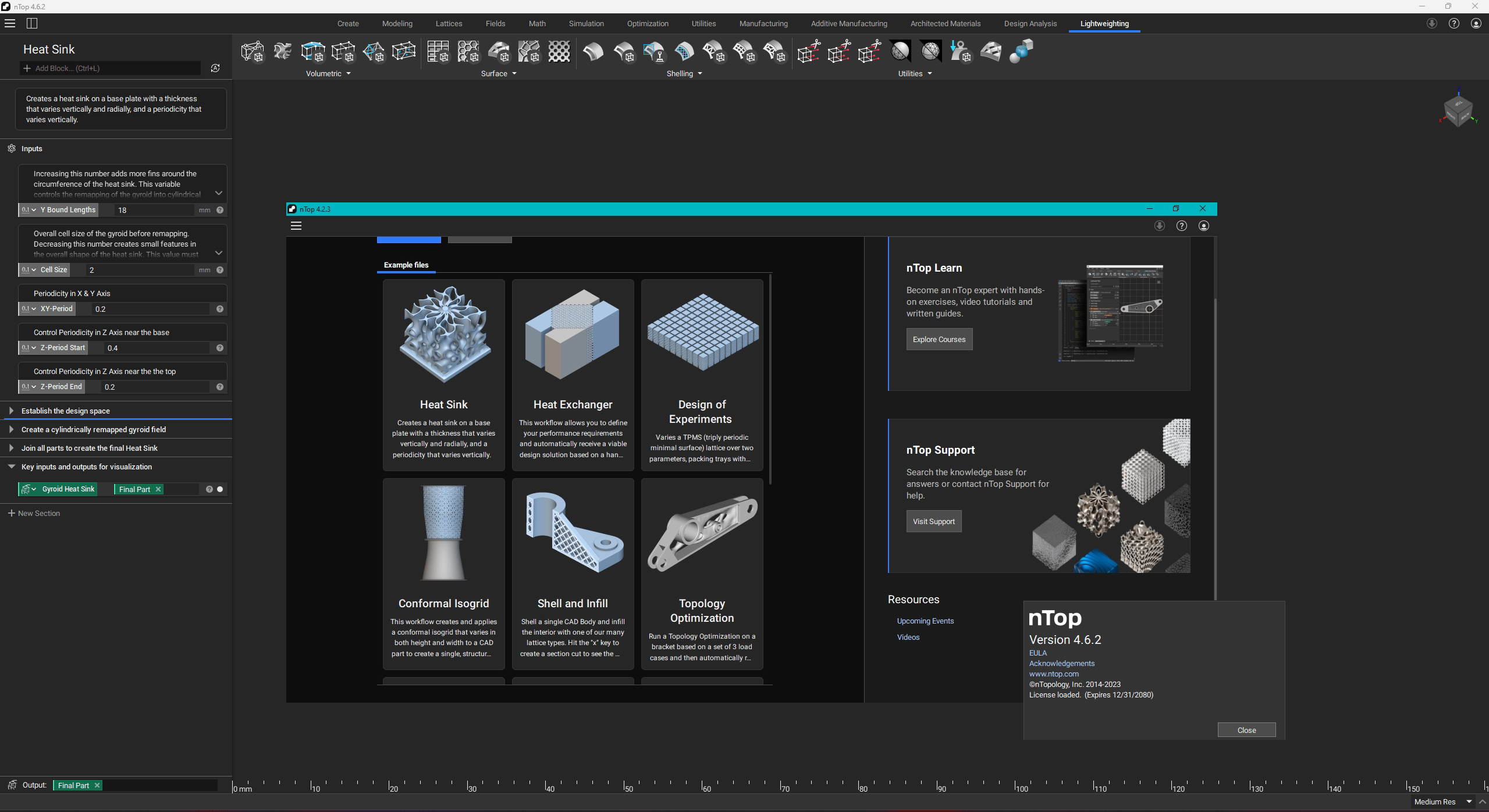Click the weight with blue arrow icon

(x=960, y=52)
